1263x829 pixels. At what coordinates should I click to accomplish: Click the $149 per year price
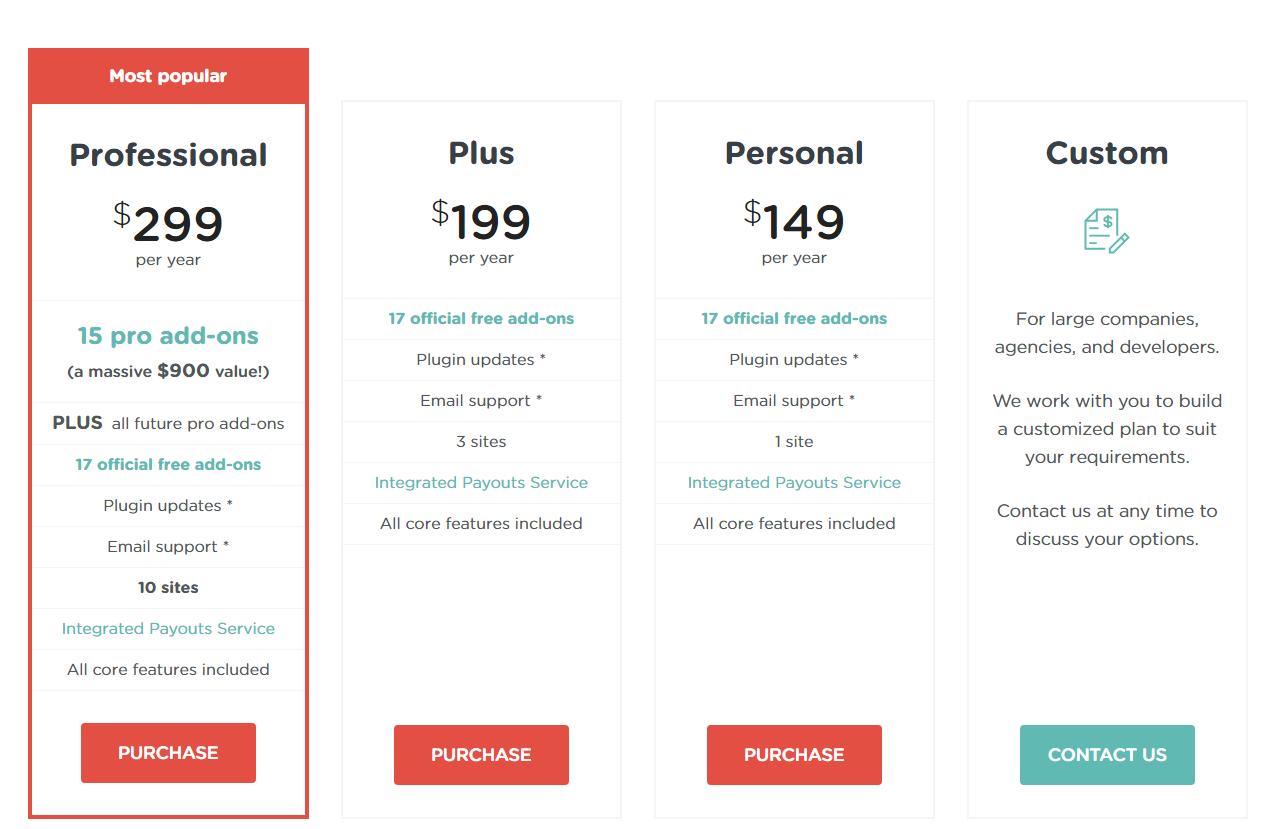[x=794, y=224]
